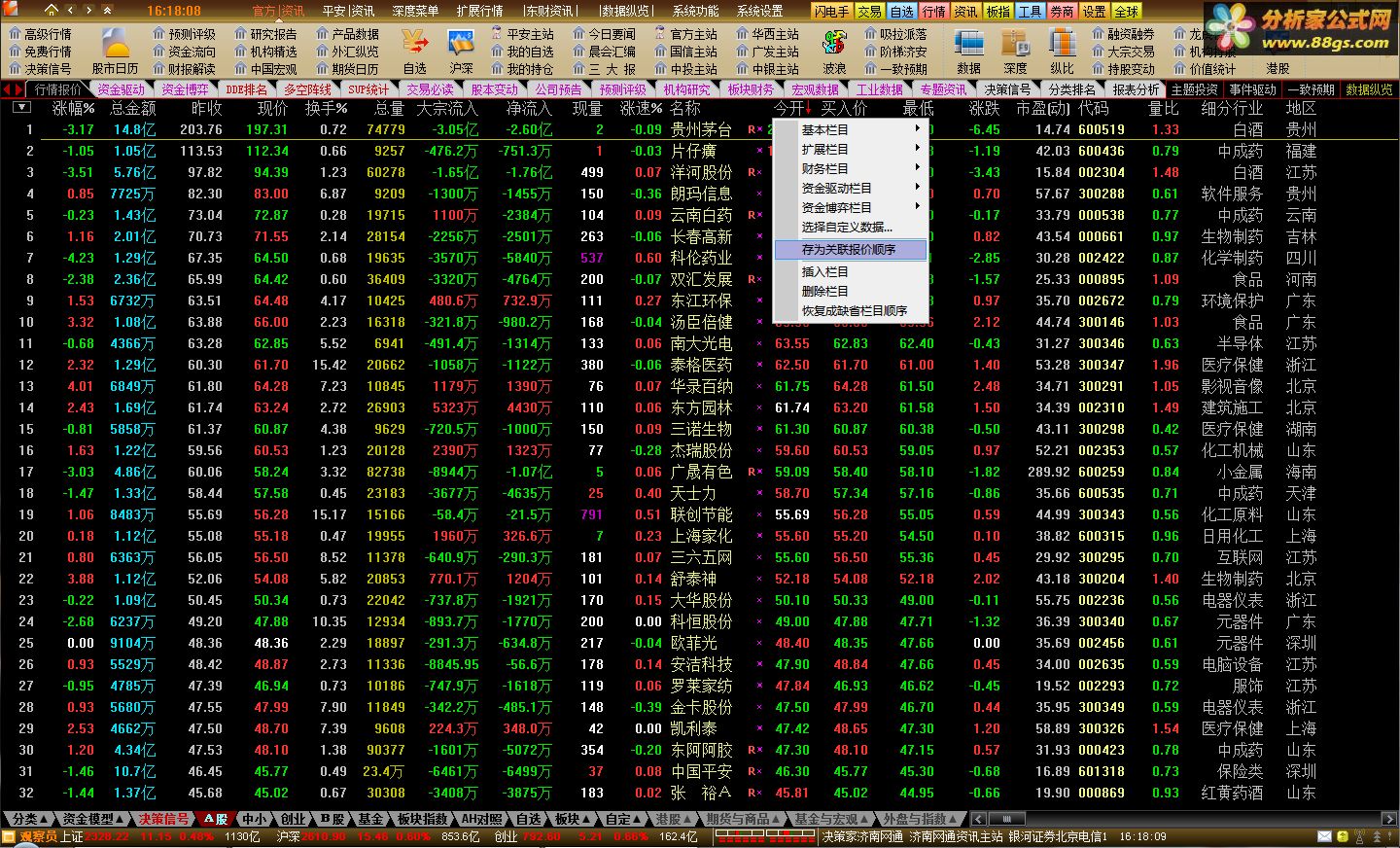Choose 选择自定义数据... menu entry
This screenshot has width=1400, height=848.
pyautogui.click(x=851, y=227)
